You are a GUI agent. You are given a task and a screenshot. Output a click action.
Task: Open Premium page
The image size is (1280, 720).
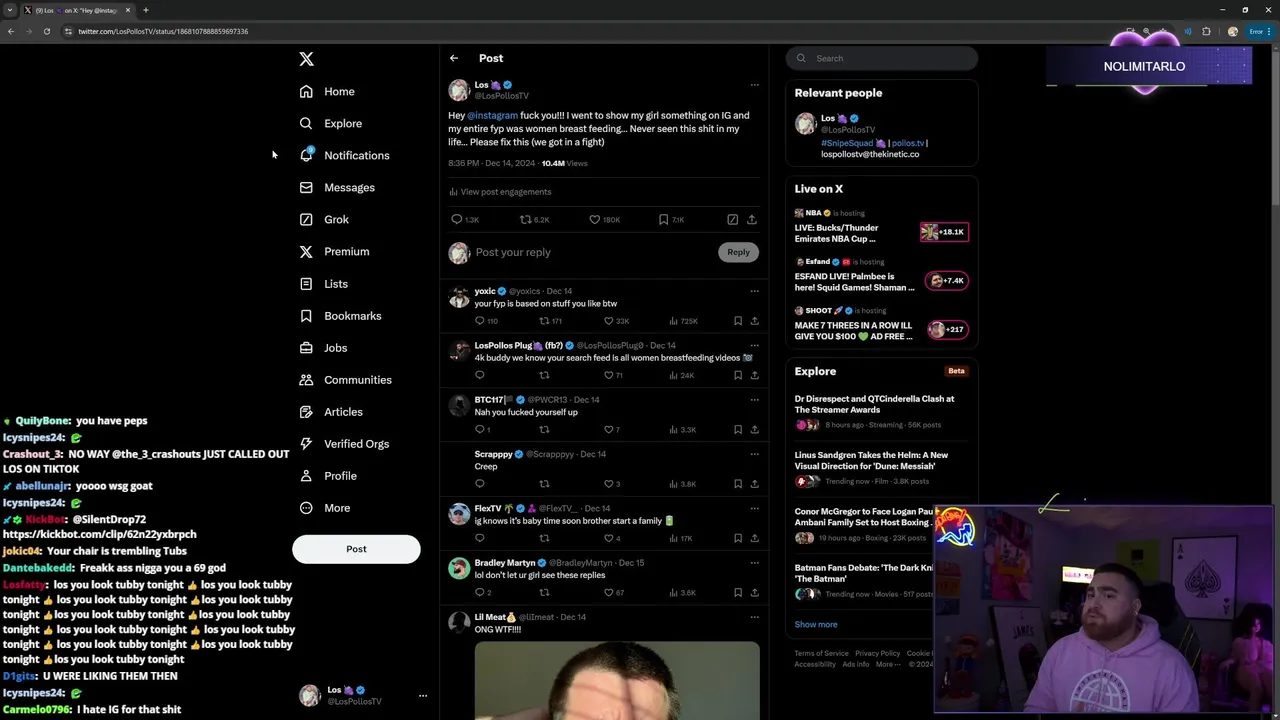(334, 251)
